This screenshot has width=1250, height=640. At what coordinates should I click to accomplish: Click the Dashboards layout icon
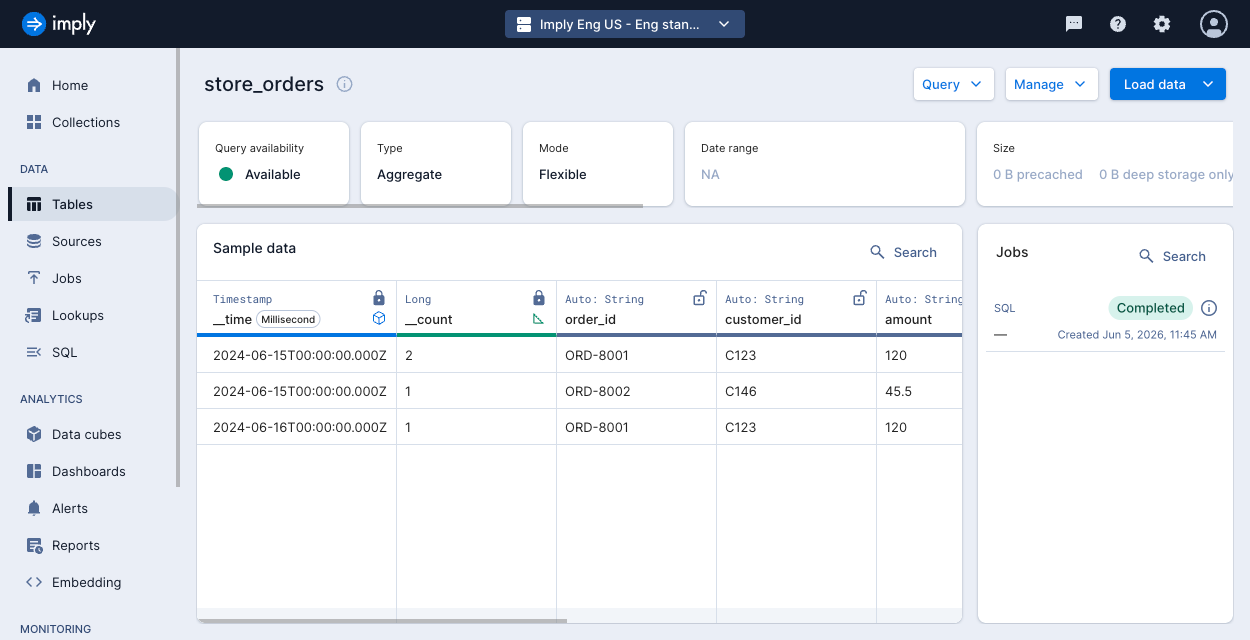pos(34,471)
